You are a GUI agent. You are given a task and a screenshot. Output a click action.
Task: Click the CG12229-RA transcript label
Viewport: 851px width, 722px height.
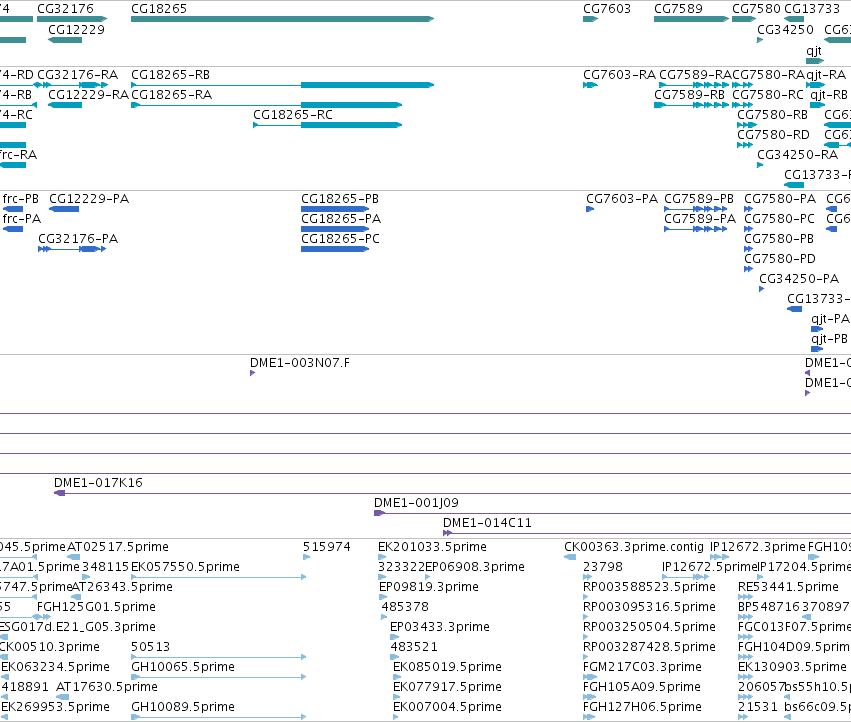[x=88, y=94]
